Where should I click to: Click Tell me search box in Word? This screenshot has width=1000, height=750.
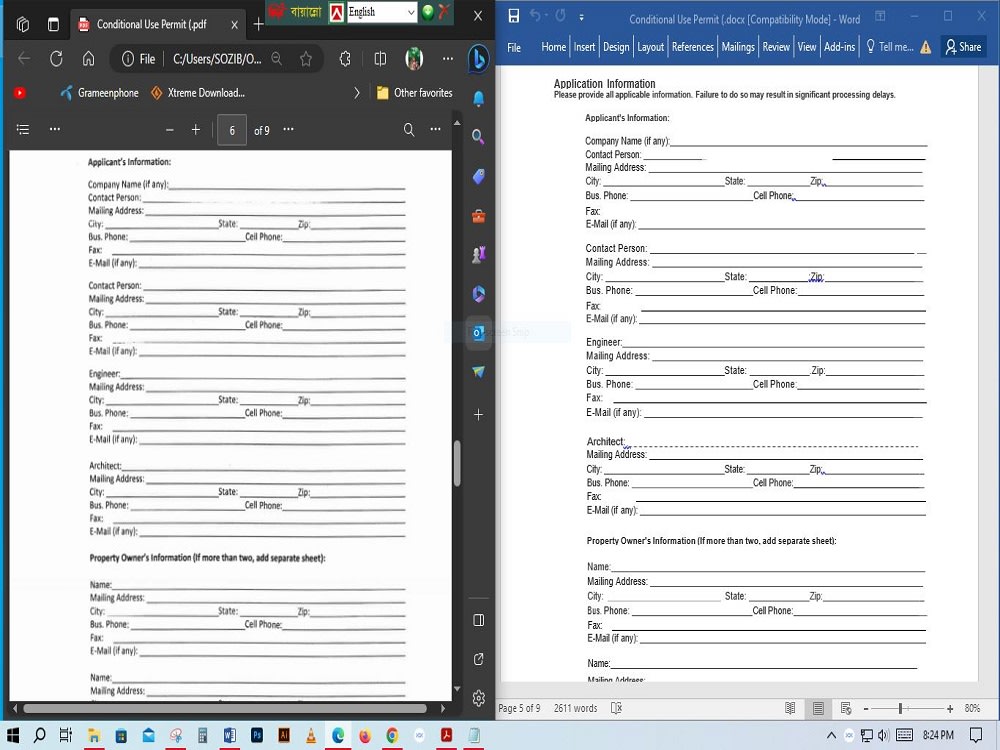point(890,47)
